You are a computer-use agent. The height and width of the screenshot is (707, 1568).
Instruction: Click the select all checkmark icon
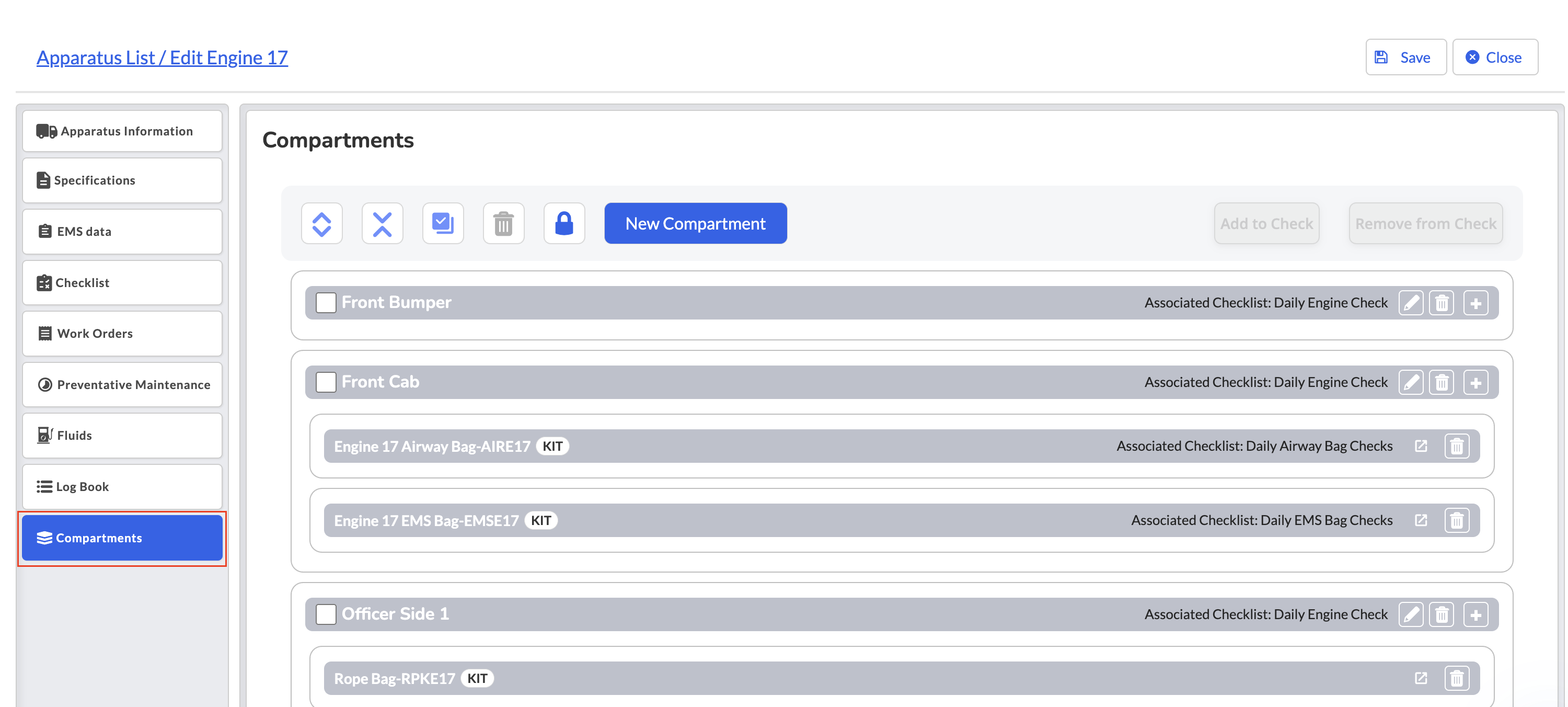click(443, 223)
